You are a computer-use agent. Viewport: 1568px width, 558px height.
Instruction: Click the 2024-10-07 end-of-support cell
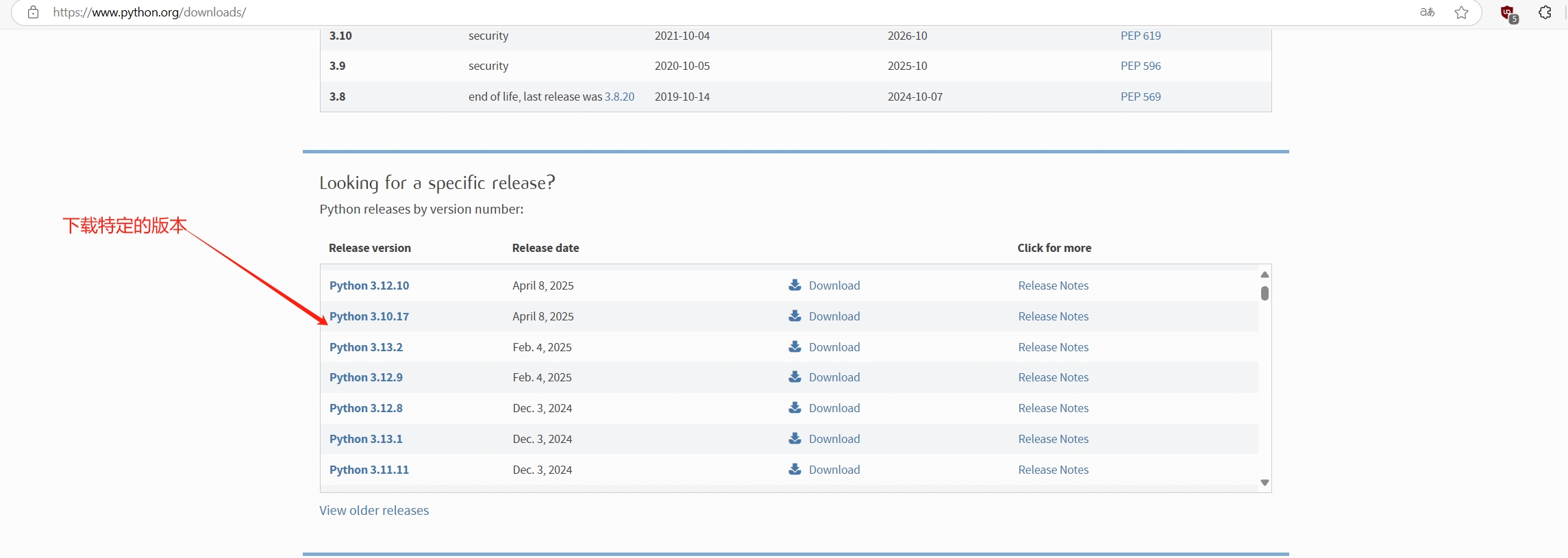(x=915, y=97)
